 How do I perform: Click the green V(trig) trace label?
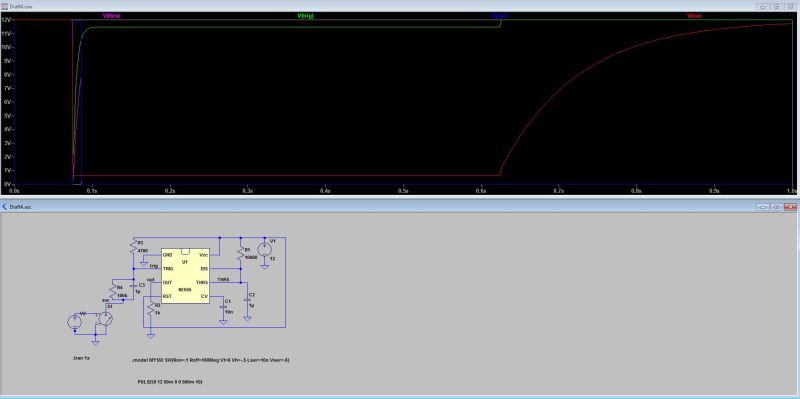click(x=306, y=16)
